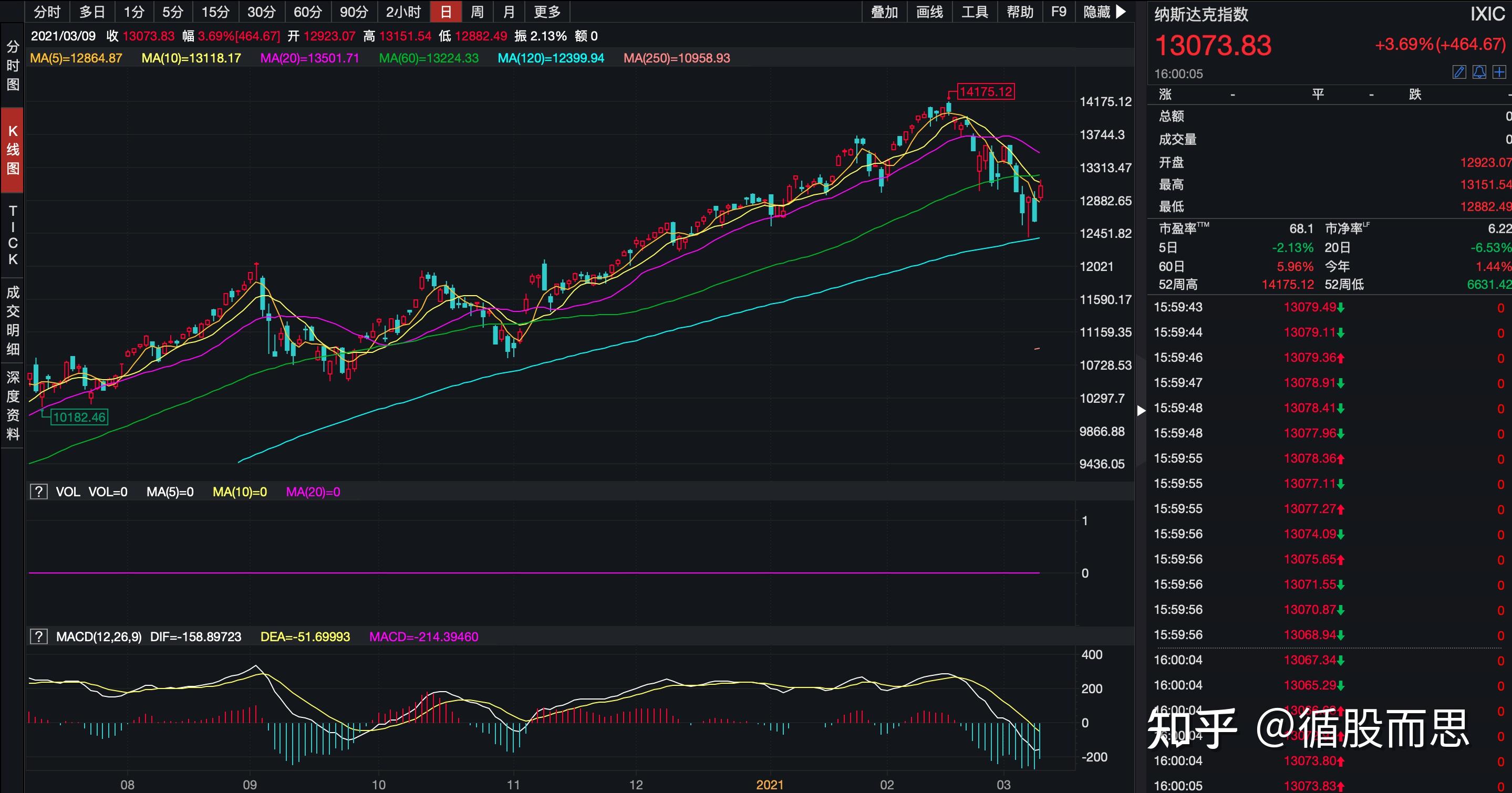Open the 分时图 side tab
The width and height of the screenshot is (1512, 793).
point(12,65)
